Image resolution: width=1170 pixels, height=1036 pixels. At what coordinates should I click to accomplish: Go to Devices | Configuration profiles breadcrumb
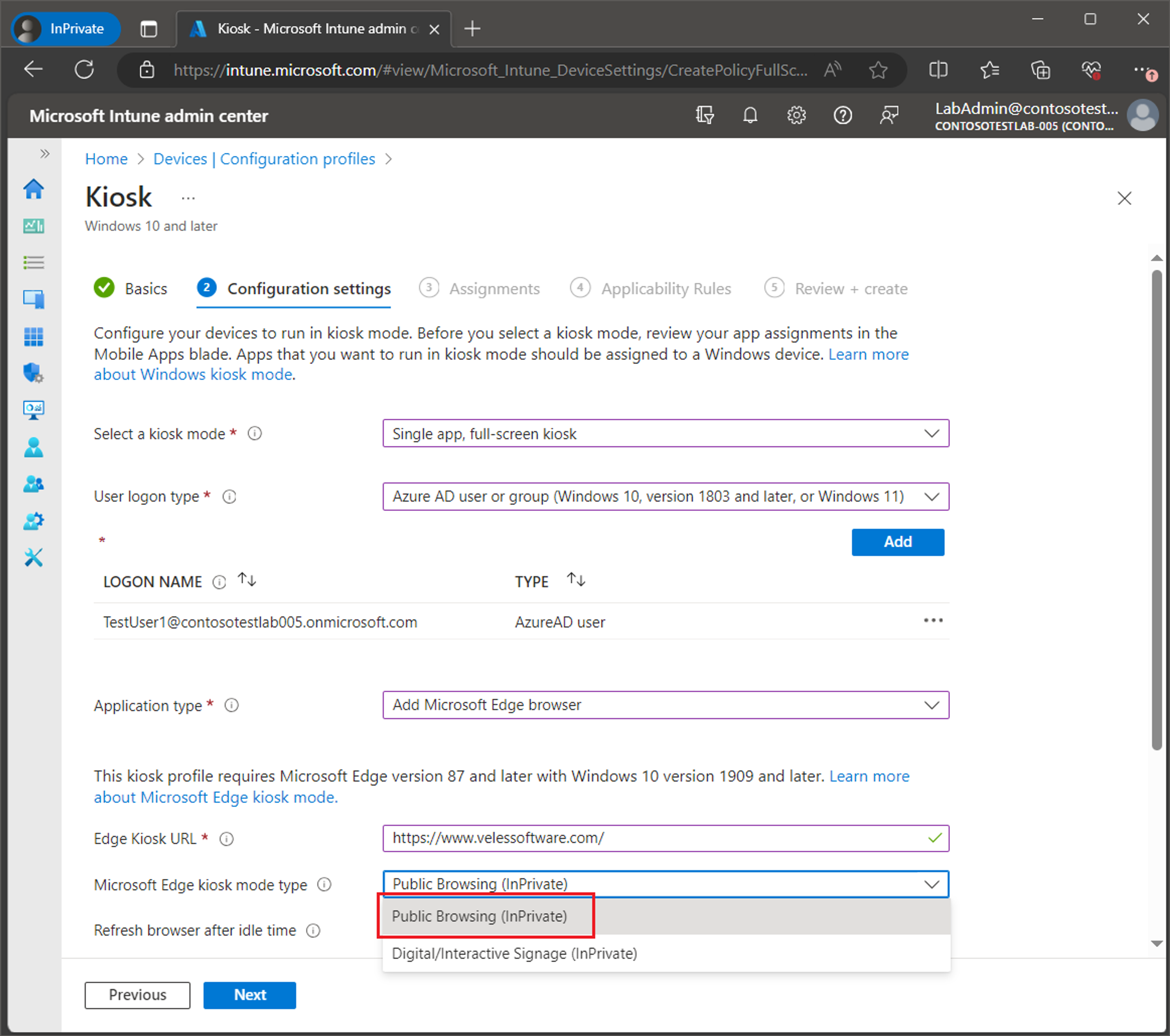click(x=264, y=158)
